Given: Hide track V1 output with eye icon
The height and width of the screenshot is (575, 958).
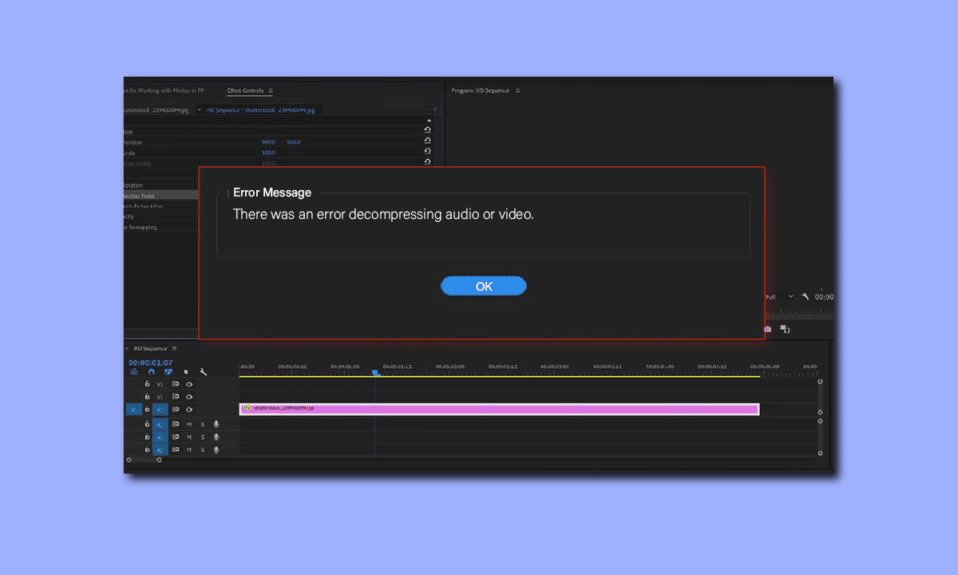Looking at the screenshot, I should point(189,409).
